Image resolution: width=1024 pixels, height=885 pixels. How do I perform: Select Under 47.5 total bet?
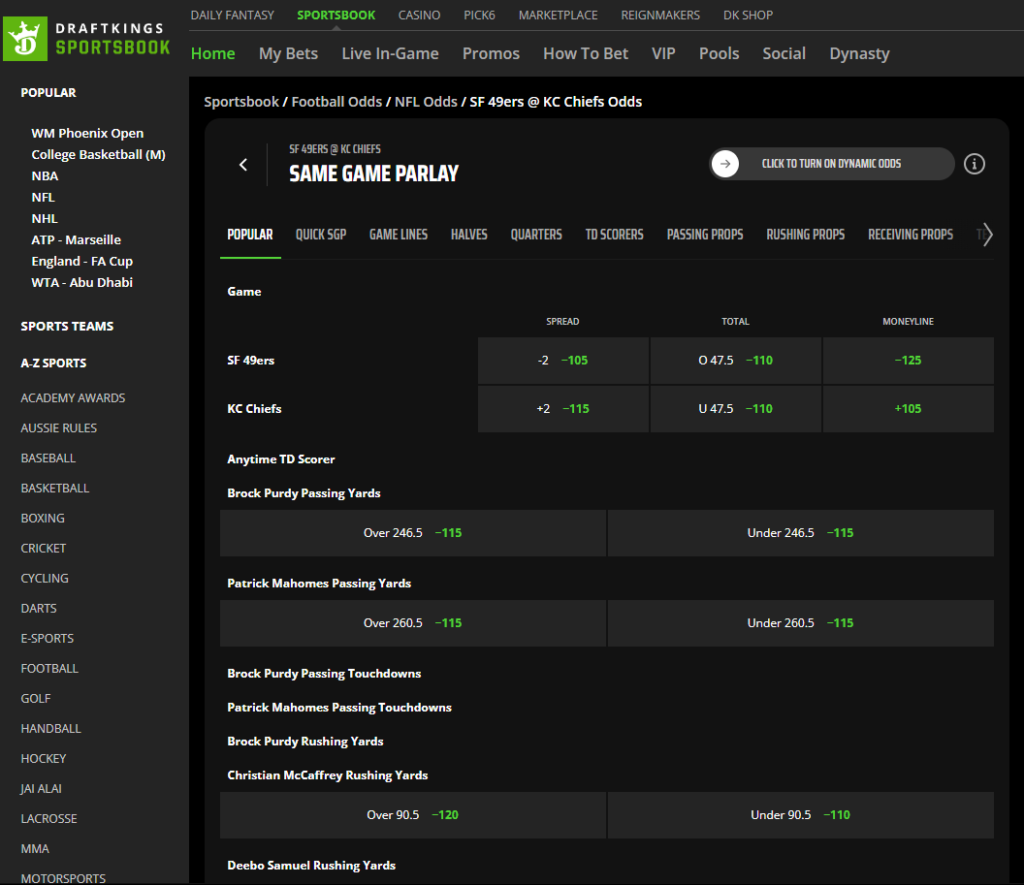tap(735, 409)
